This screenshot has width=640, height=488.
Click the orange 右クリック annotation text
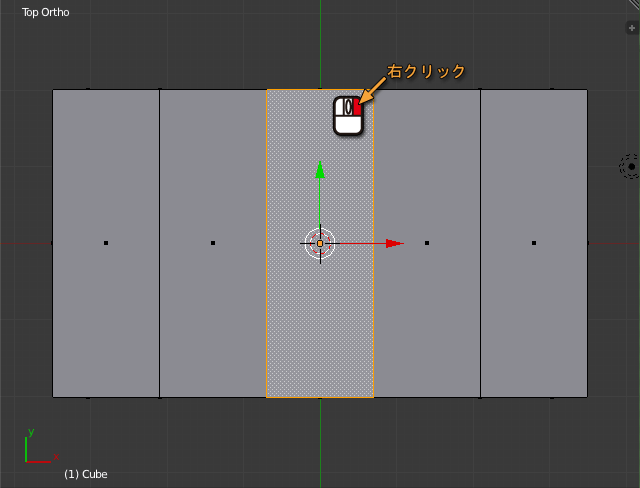tap(426, 72)
